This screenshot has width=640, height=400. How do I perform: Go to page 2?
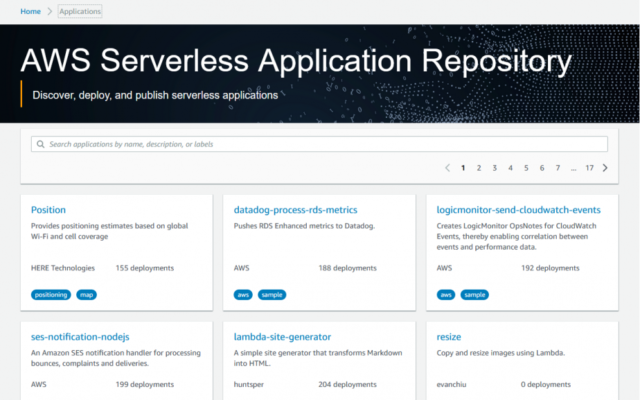click(x=479, y=168)
